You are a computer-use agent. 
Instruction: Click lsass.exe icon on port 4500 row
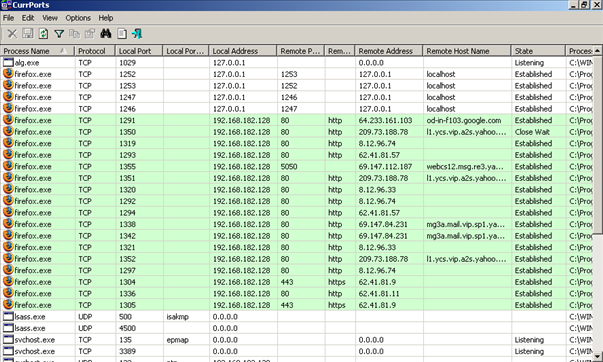tap(8, 328)
